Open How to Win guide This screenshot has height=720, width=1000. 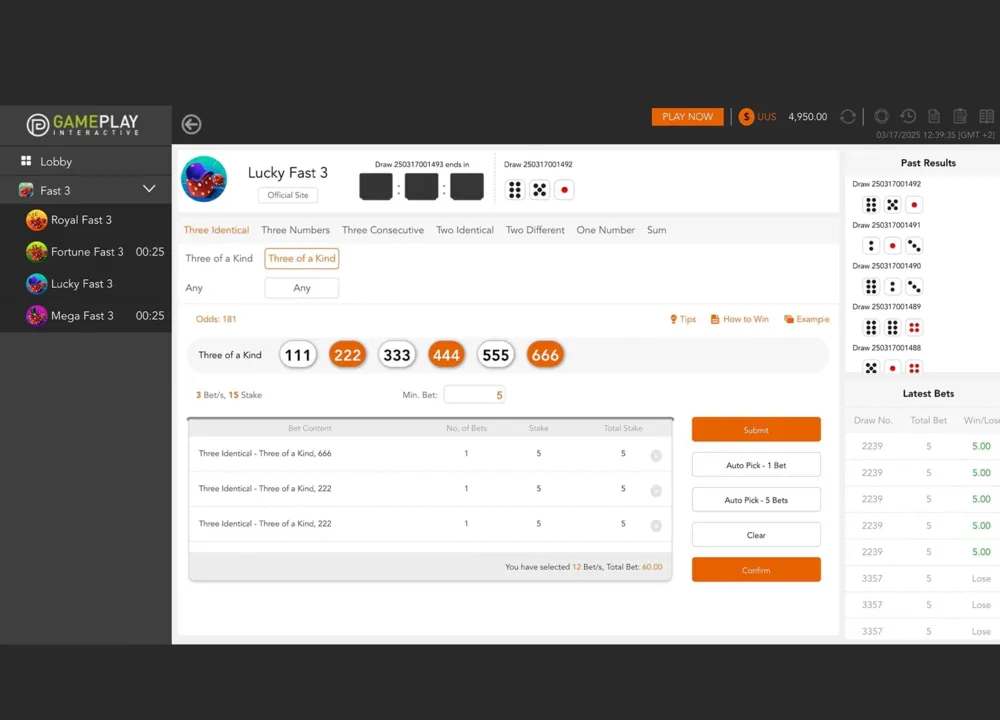[x=740, y=319]
